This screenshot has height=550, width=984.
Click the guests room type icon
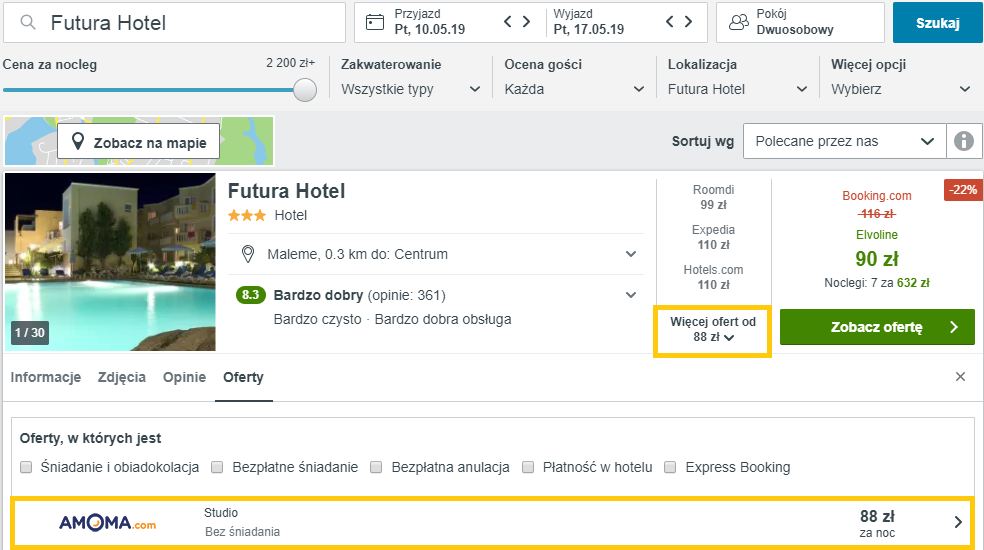coord(739,23)
